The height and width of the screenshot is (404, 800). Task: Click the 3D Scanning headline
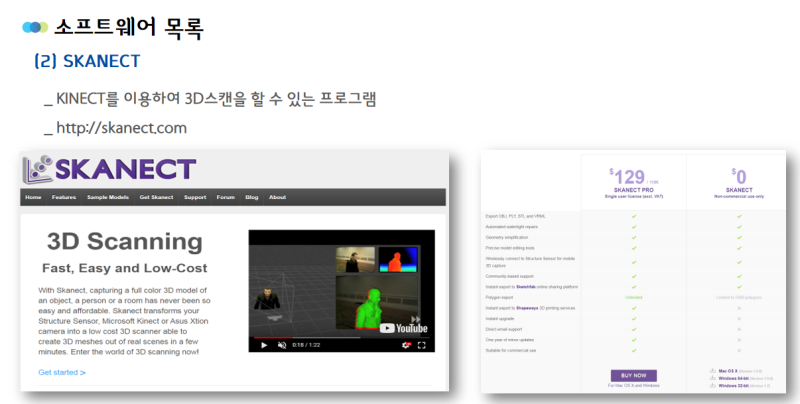pyautogui.click(x=125, y=241)
